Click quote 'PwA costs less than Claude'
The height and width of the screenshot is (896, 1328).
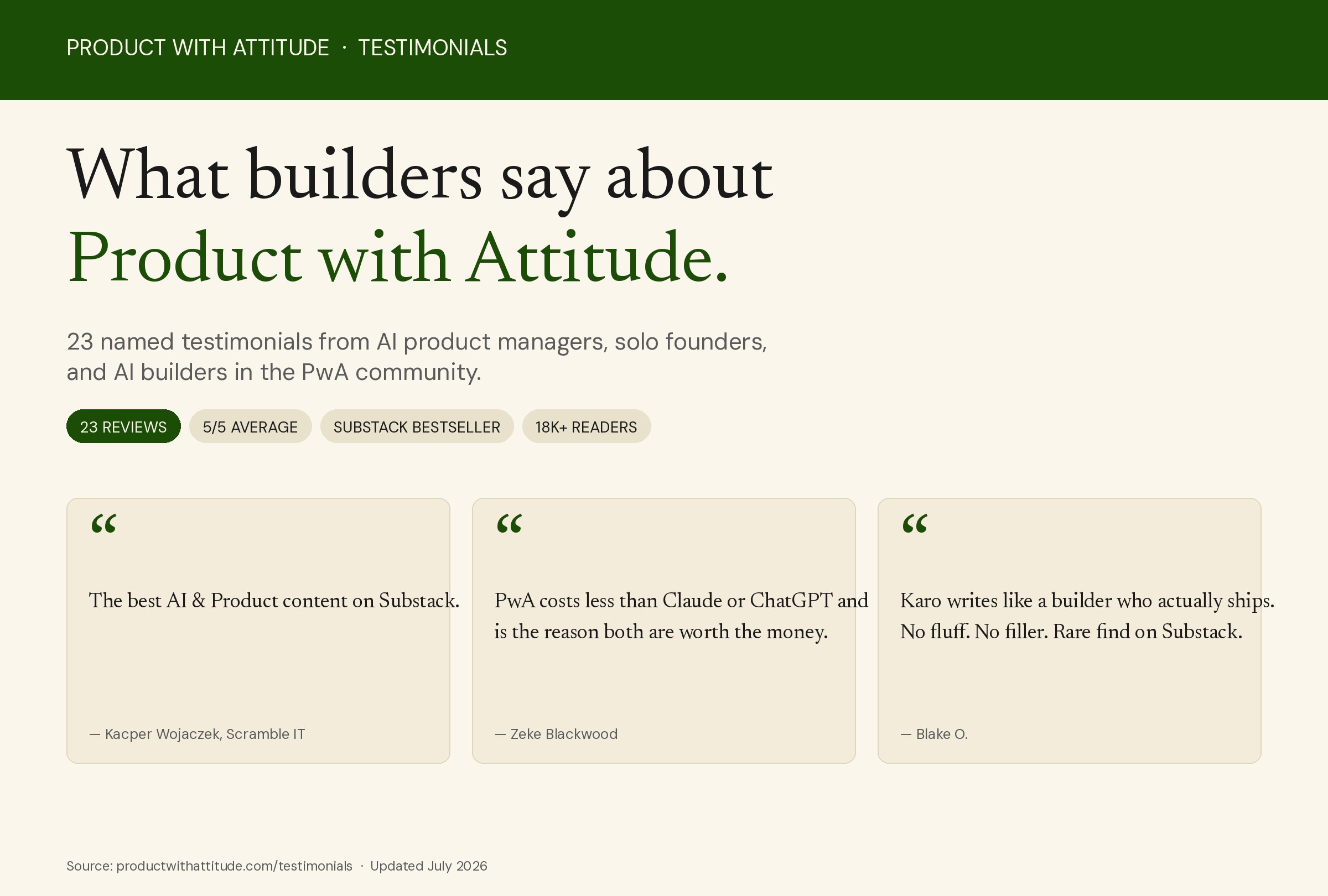point(681,616)
